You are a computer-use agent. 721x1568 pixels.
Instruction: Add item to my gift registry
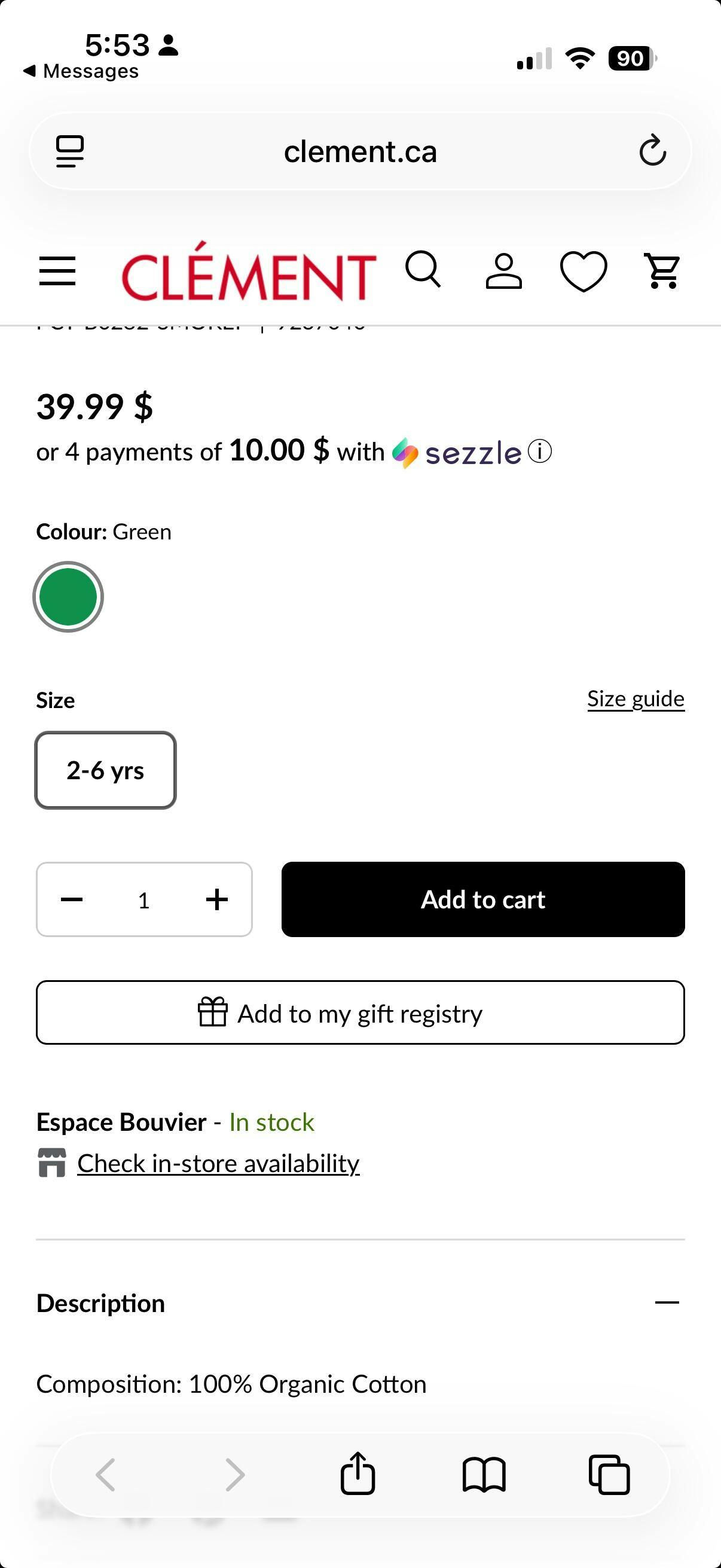click(360, 1013)
